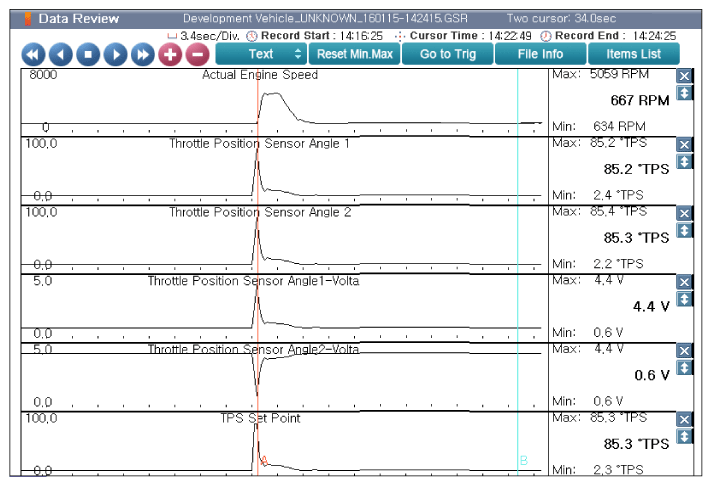Adjust scale arrows for TPS Set Point graph
Image resolution: width=712 pixels, height=486 pixels.
coord(684,435)
